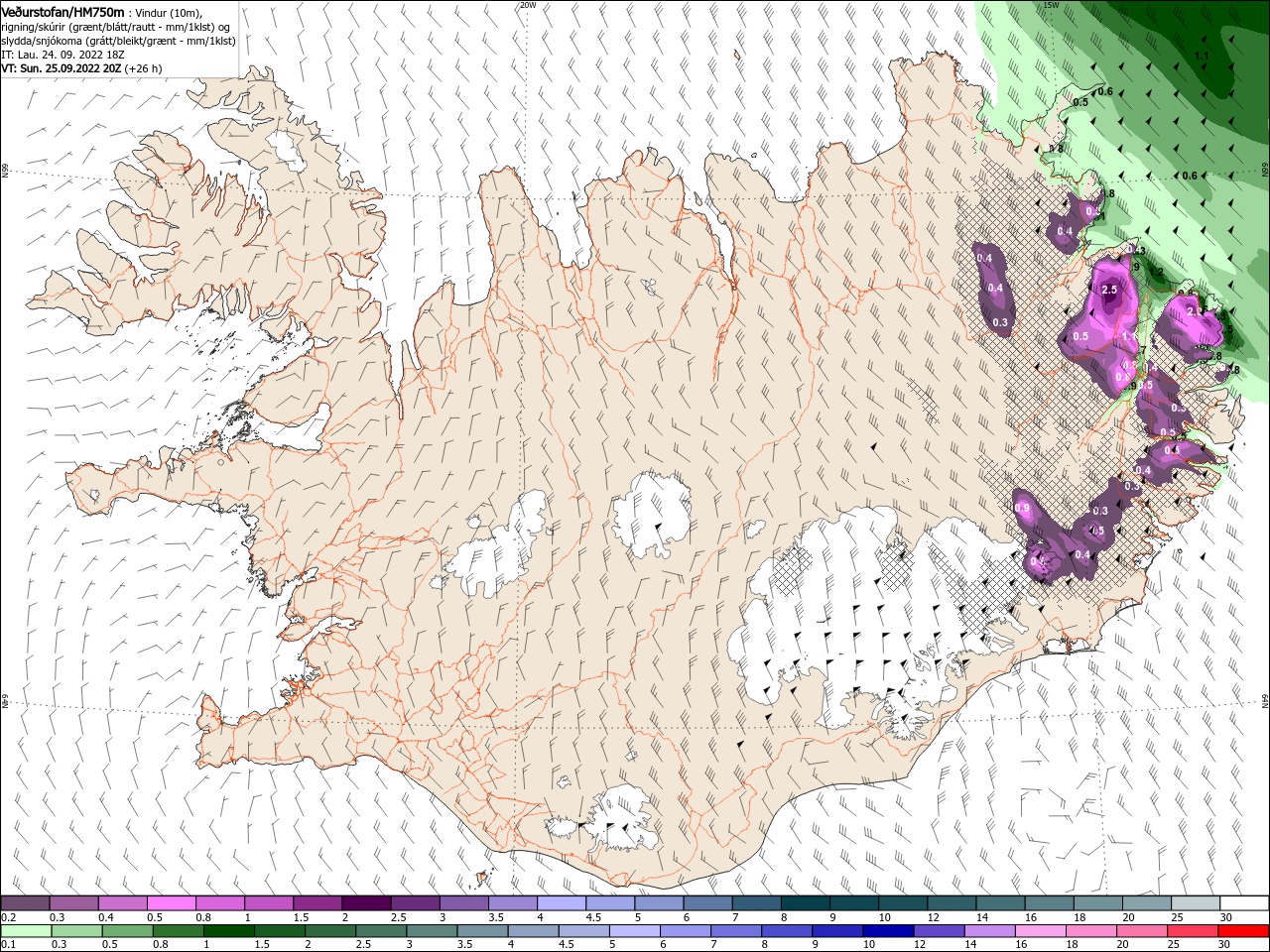Select the 'IT: Lau. 24. 09. 2022 18Z' line
Screen dimensions: 1270x952
pyautogui.click(x=62, y=54)
